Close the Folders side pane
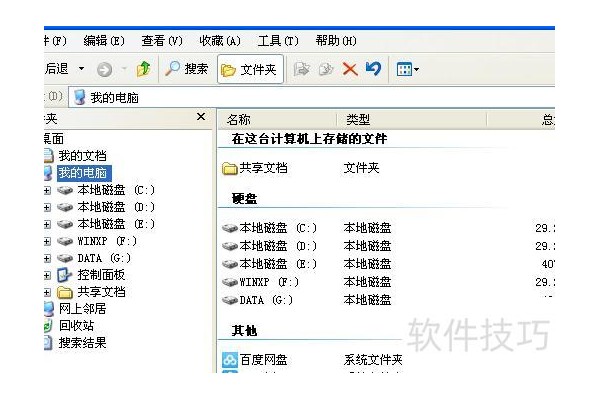This screenshot has height=400, width=600. pos(201,117)
